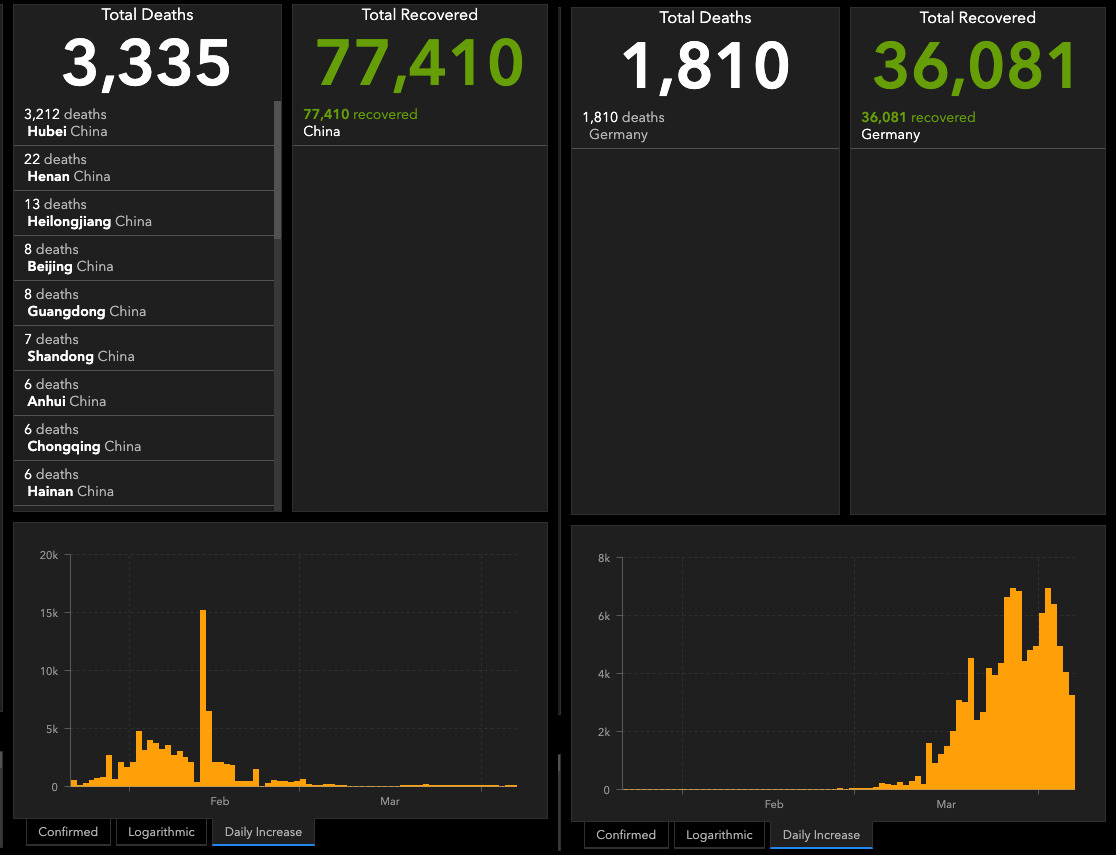
Task: Open the Confirmed tab under the Germany chart
Action: (626, 835)
